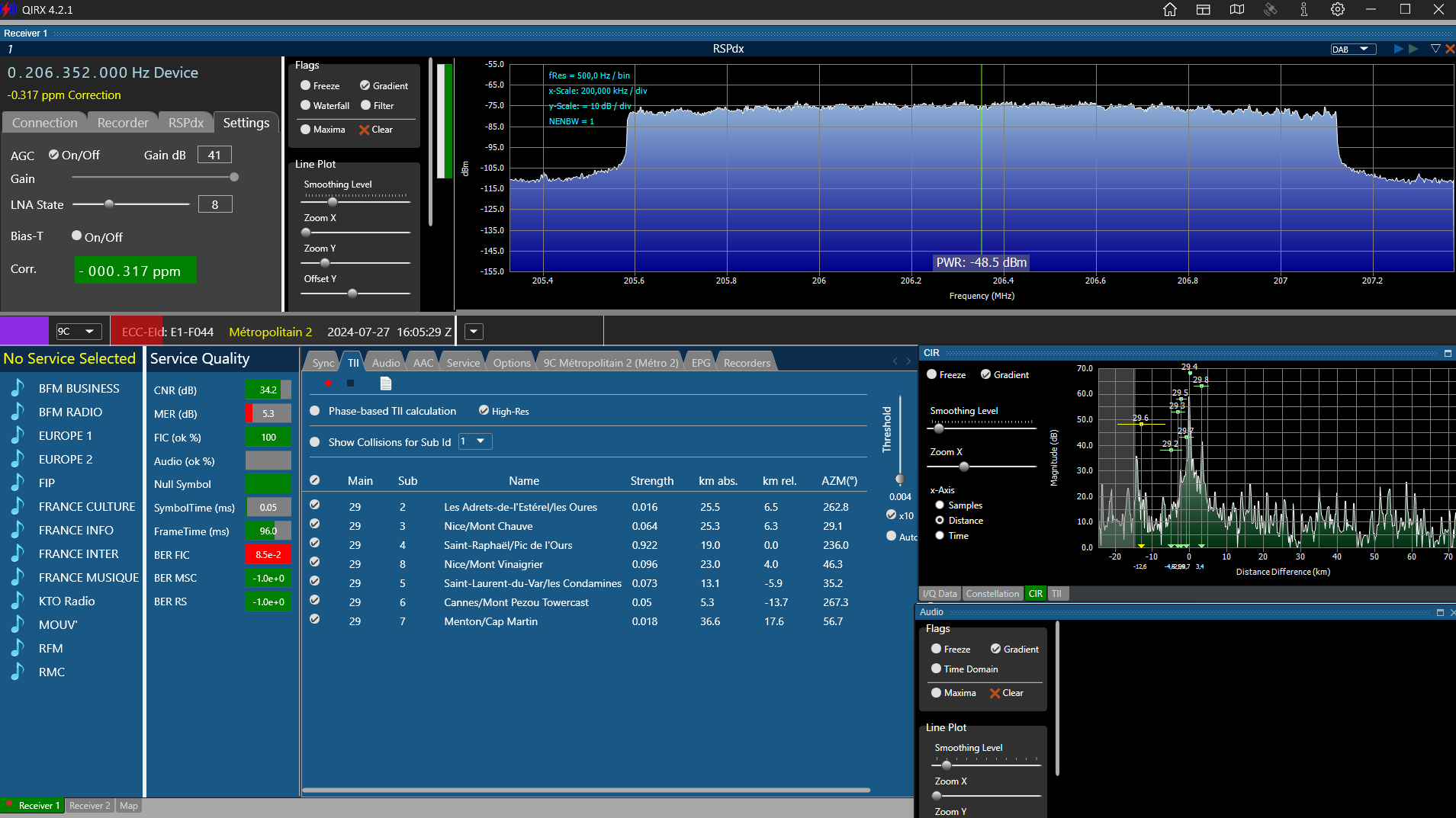Click the TII table horizontal scrollbar
The image size is (1456, 818).
pyautogui.click(x=586, y=791)
